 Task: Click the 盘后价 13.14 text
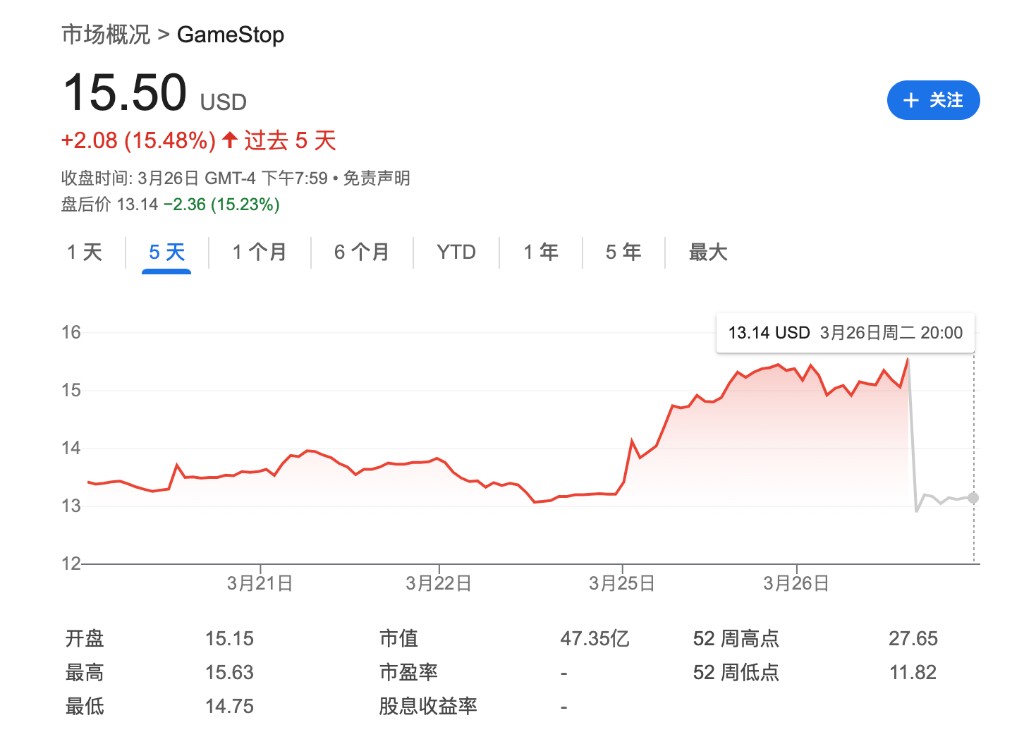(110, 204)
